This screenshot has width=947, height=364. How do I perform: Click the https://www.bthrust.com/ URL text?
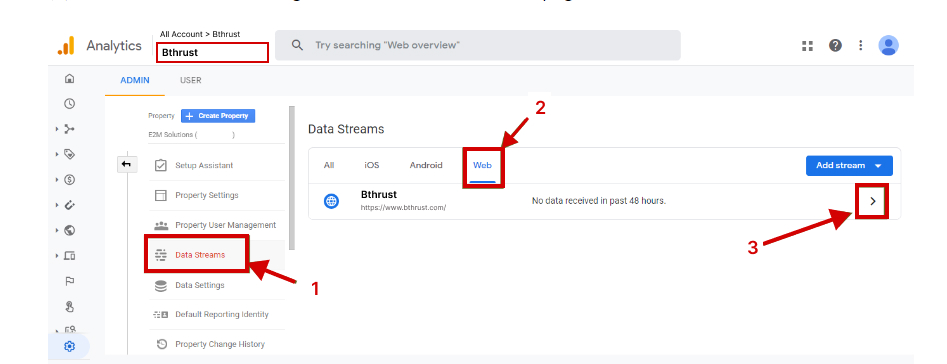pos(403,208)
